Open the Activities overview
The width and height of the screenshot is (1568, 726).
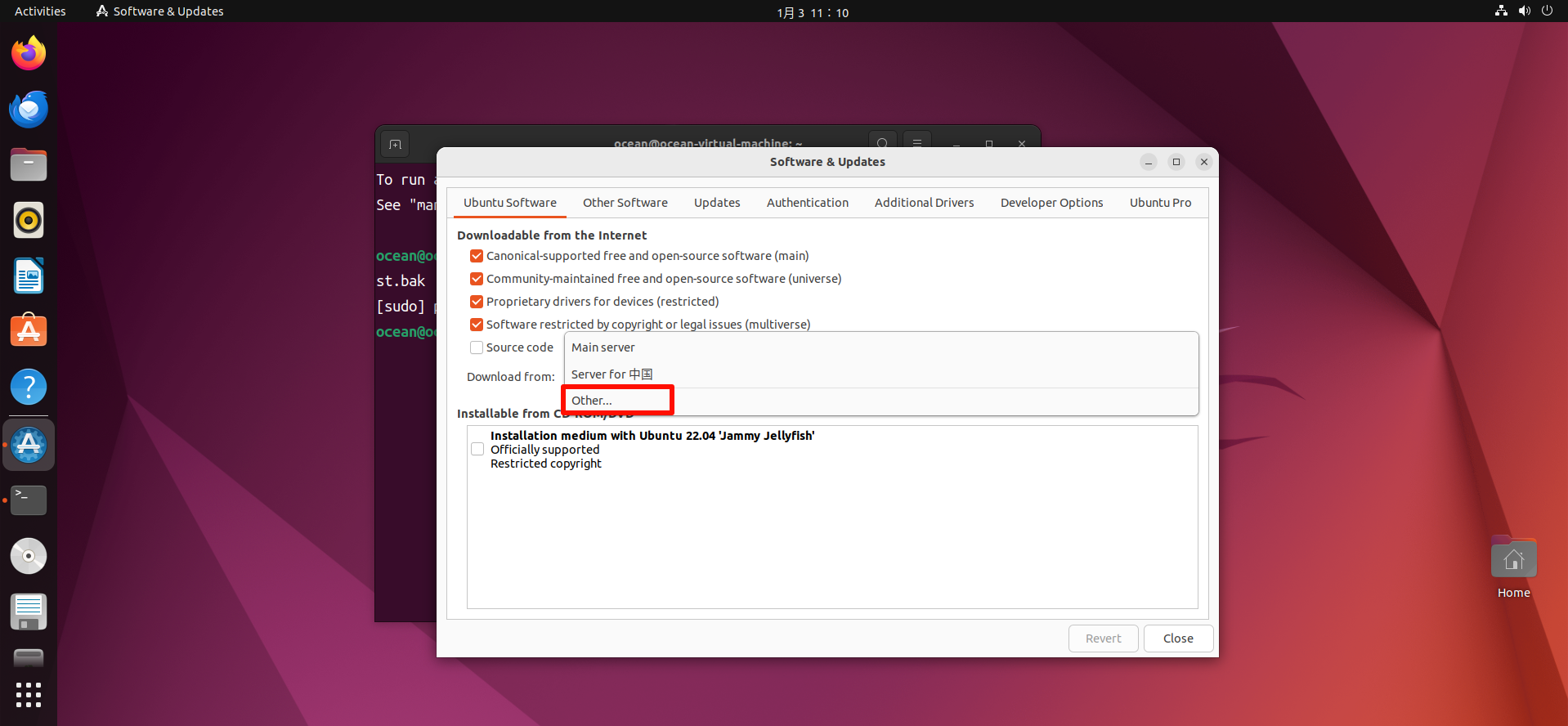tap(40, 11)
